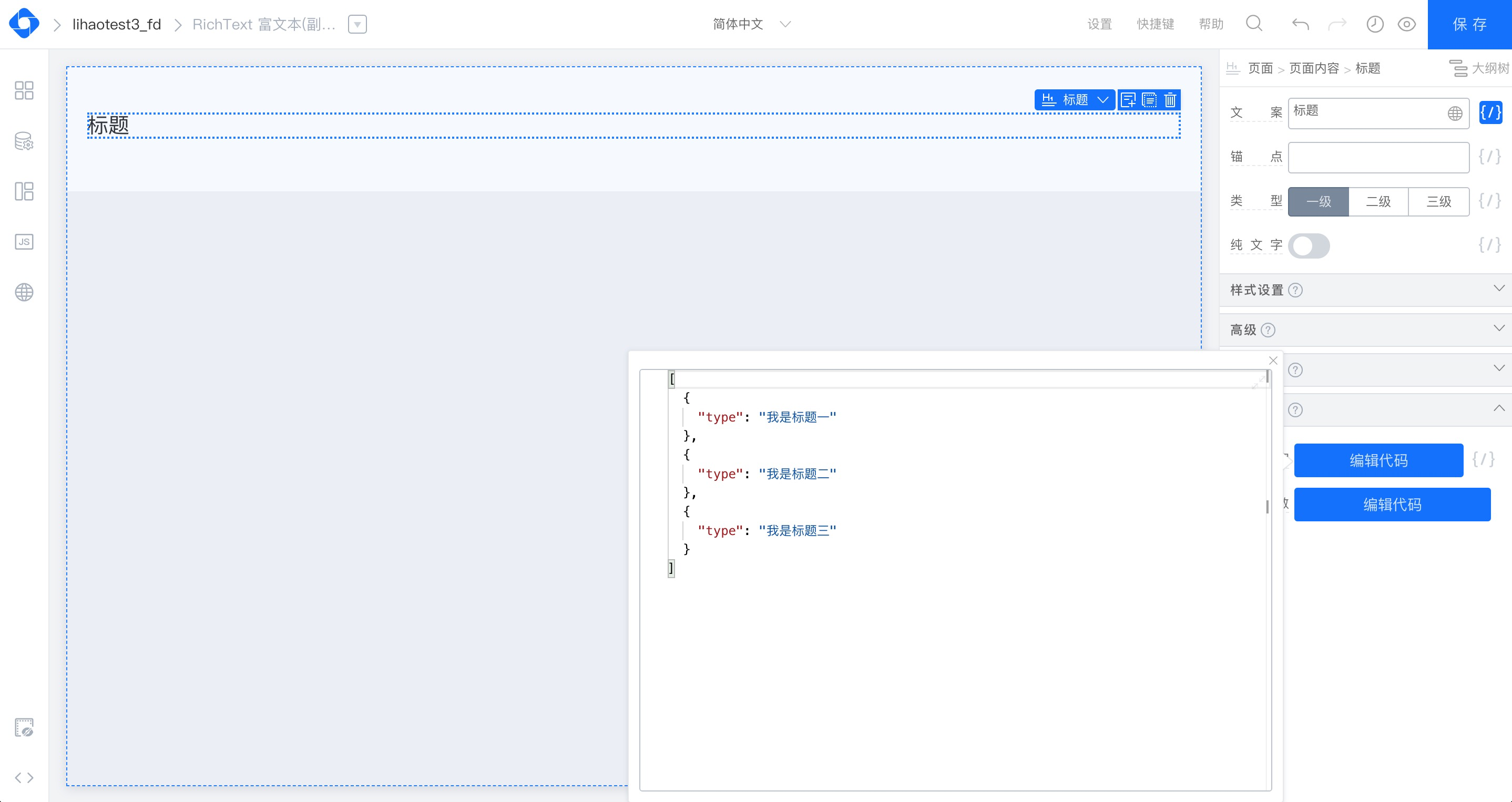The image size is (1512, 802).
Task: Click the undo arrow in top bar
Action: click(1300, 24)
